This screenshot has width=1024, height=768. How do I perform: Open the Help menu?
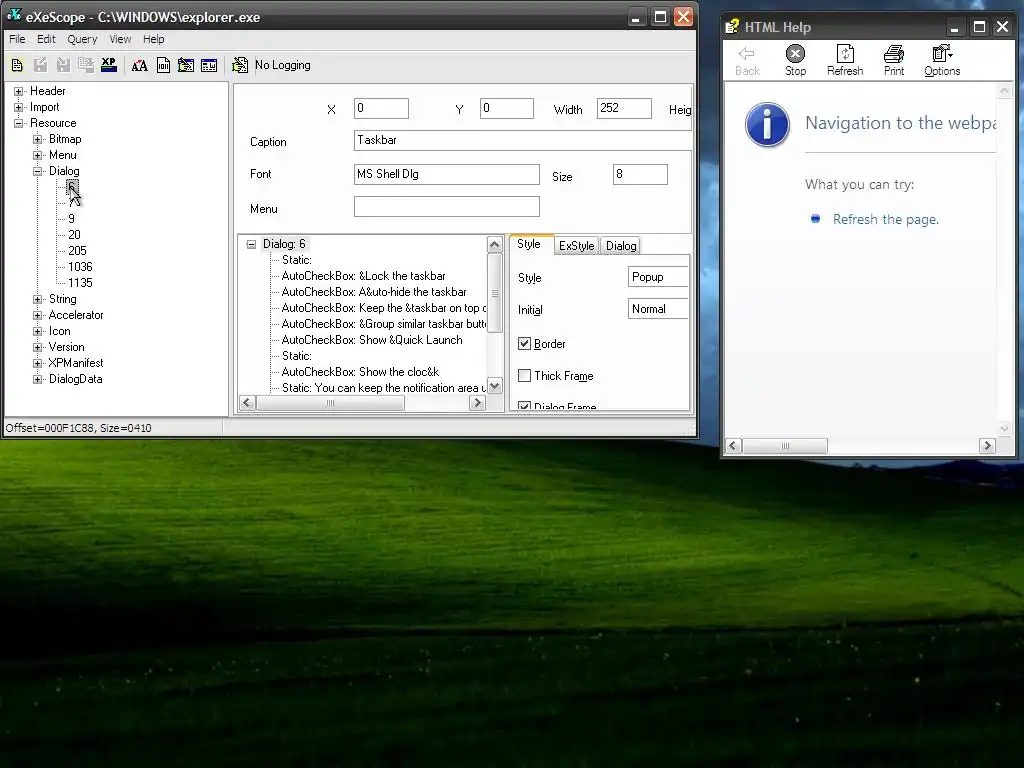point(154,39)
